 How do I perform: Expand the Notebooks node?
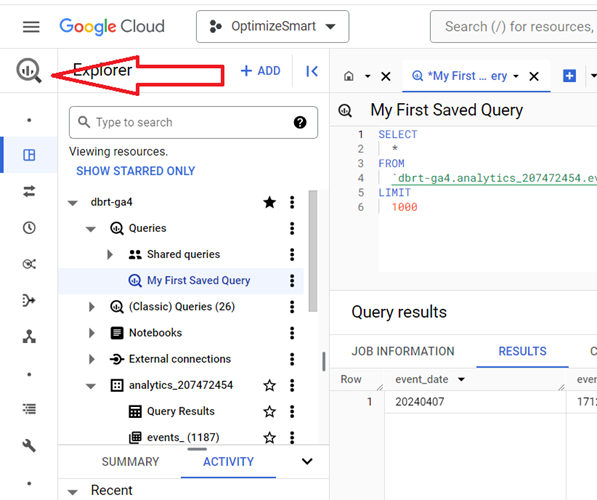[x=91, y=333]
